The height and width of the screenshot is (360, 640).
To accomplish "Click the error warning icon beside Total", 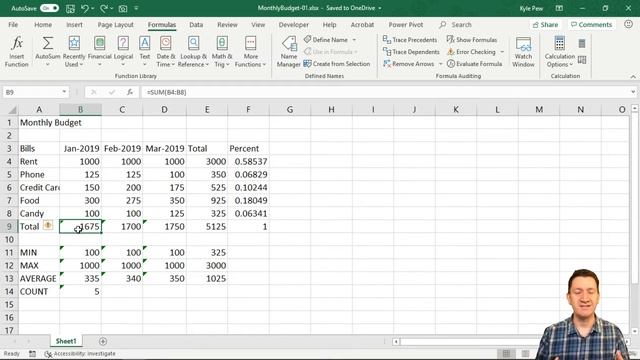I will click(48, 225).
